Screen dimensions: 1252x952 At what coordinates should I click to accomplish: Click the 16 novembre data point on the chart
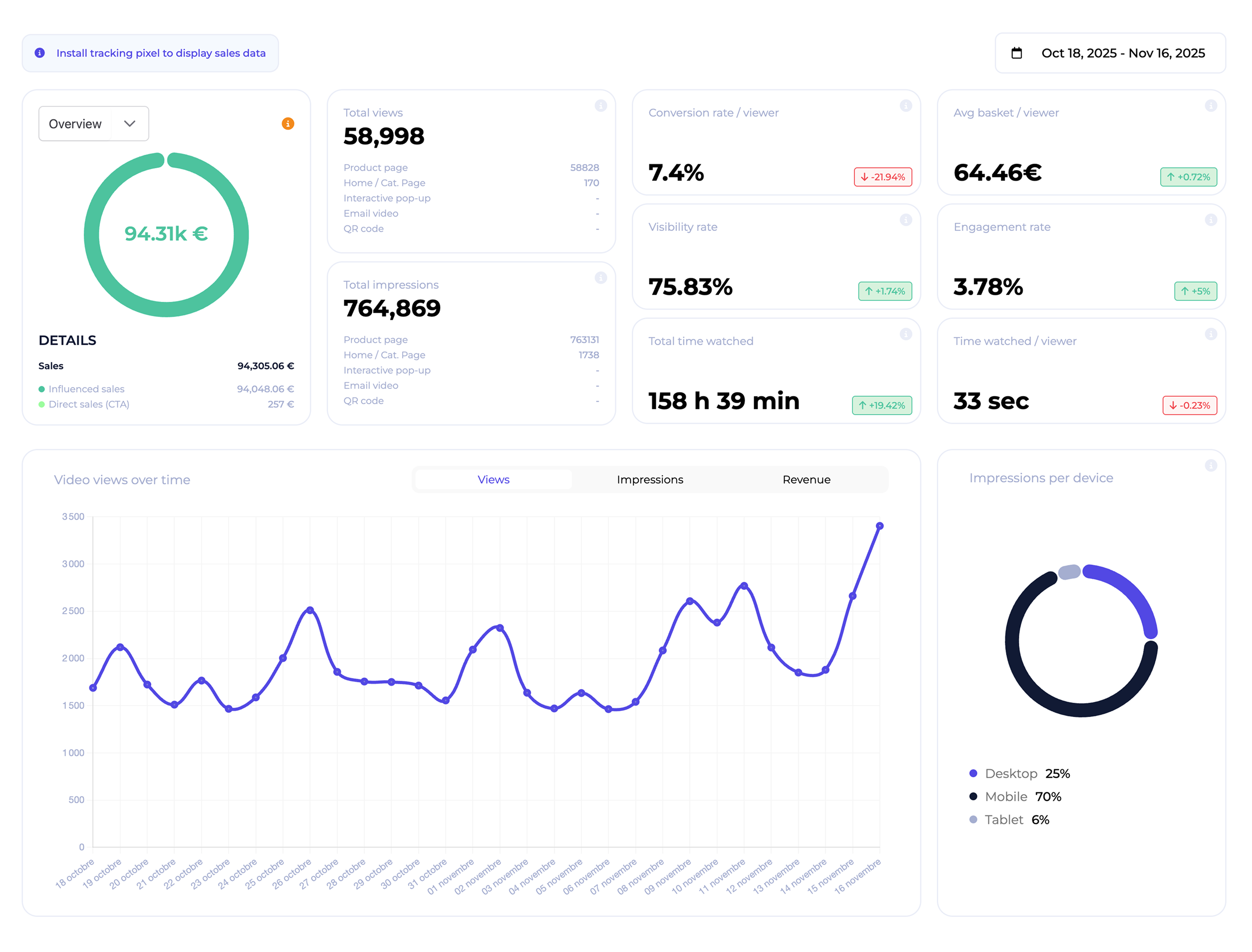pyautogui.click(x=879, y=526)
